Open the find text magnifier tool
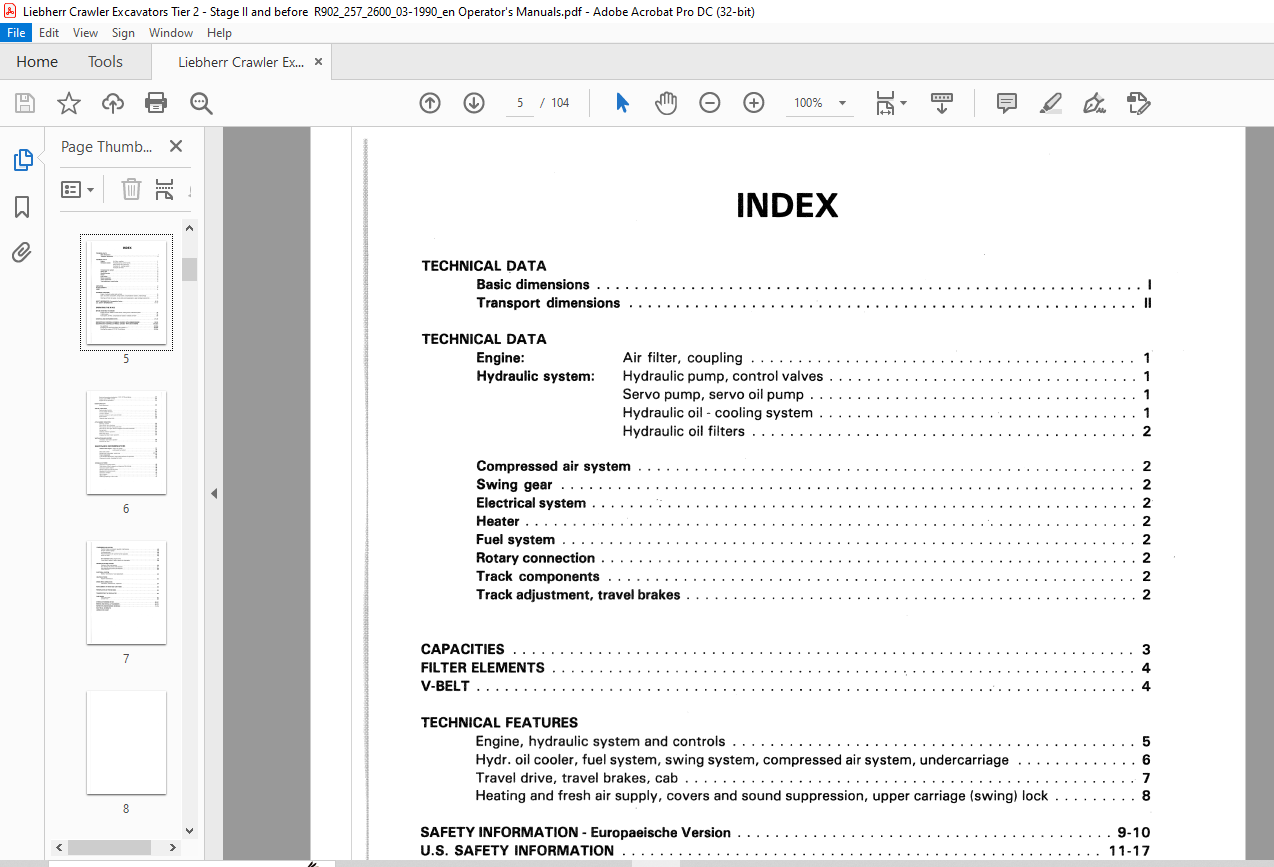Image resolution: width=1274 pixels, height=867 pixels. pyautogui.click(x=201, y=103)
